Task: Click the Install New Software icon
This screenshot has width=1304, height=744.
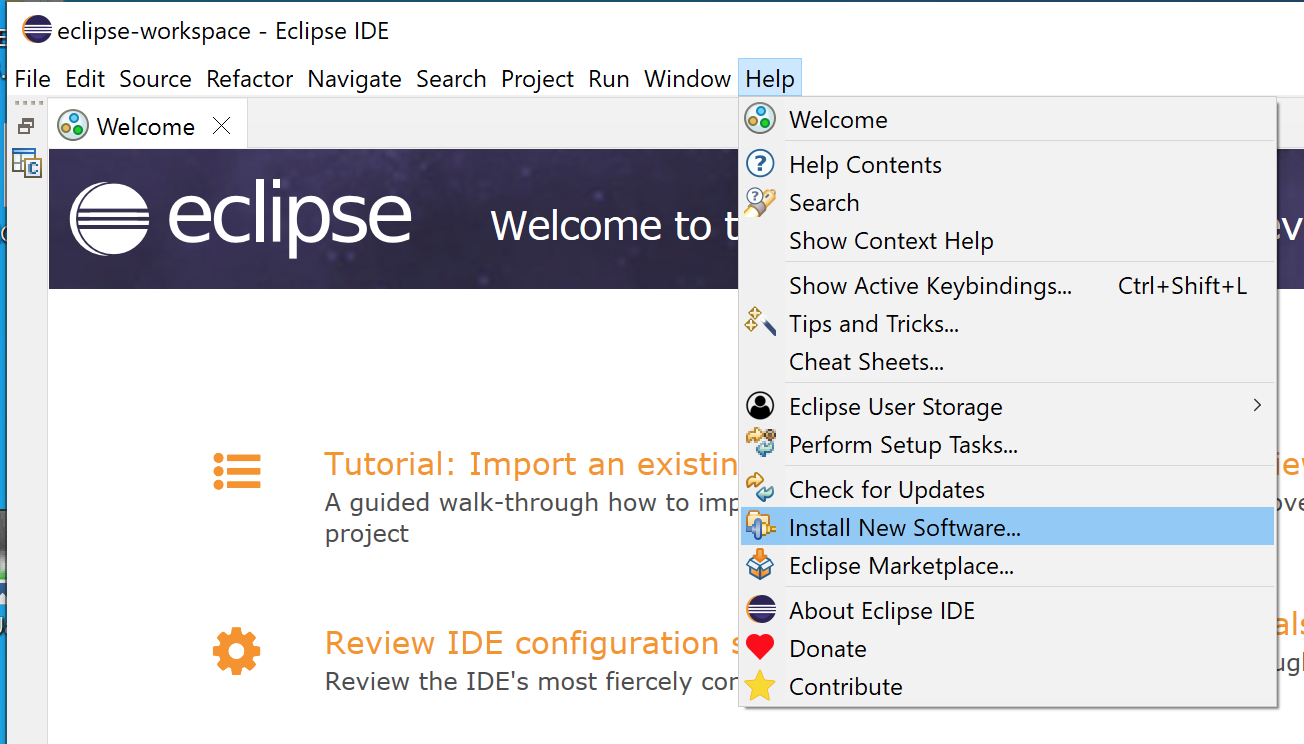Action: [x=760, y=527]
